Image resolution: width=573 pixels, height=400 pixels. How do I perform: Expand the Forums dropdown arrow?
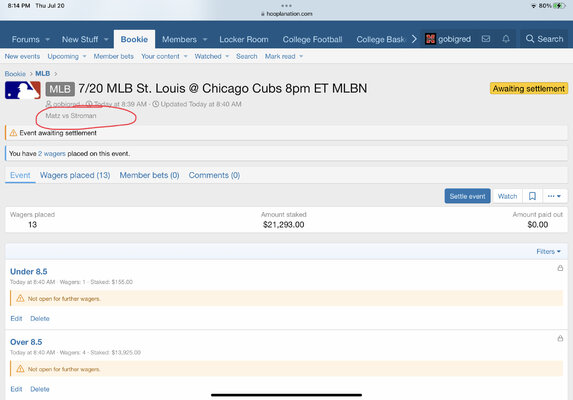(x=48, y=39)
